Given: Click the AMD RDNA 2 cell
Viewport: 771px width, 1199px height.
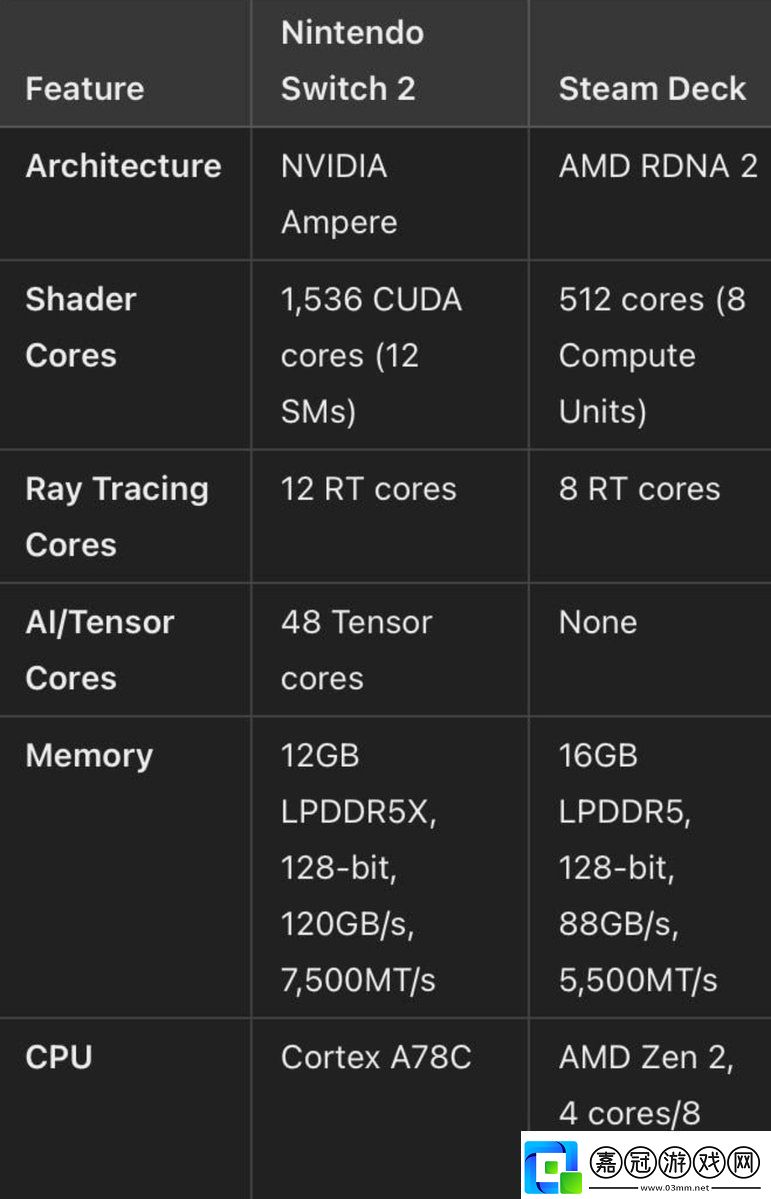Looking at the screenshot, I should click(x=658, y=166).
